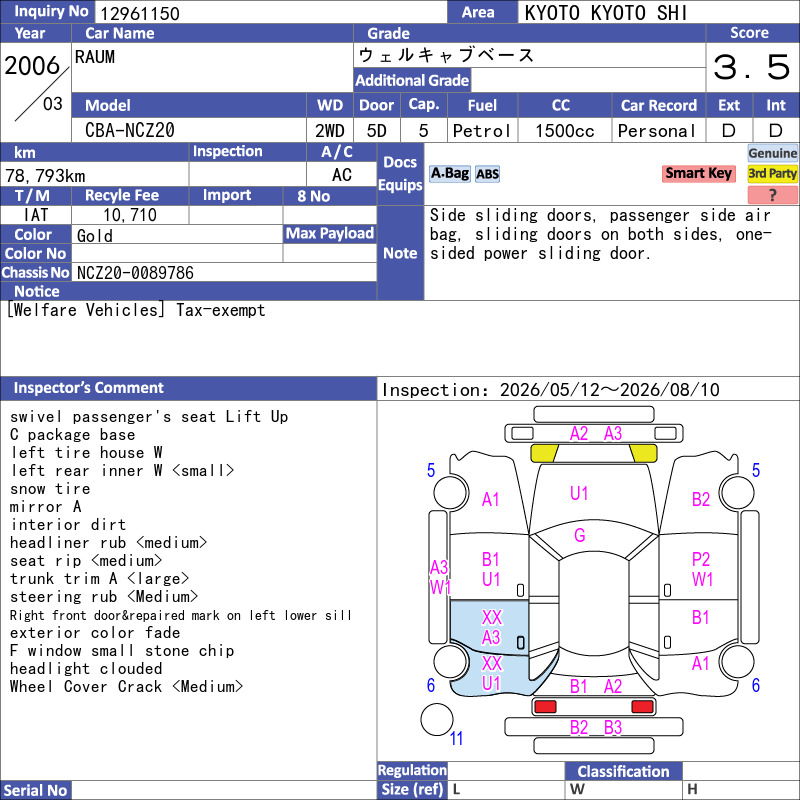The image size is (800, 800).
Task: Click the yellow left headlight on diagram
Action: tap(544, 453)
